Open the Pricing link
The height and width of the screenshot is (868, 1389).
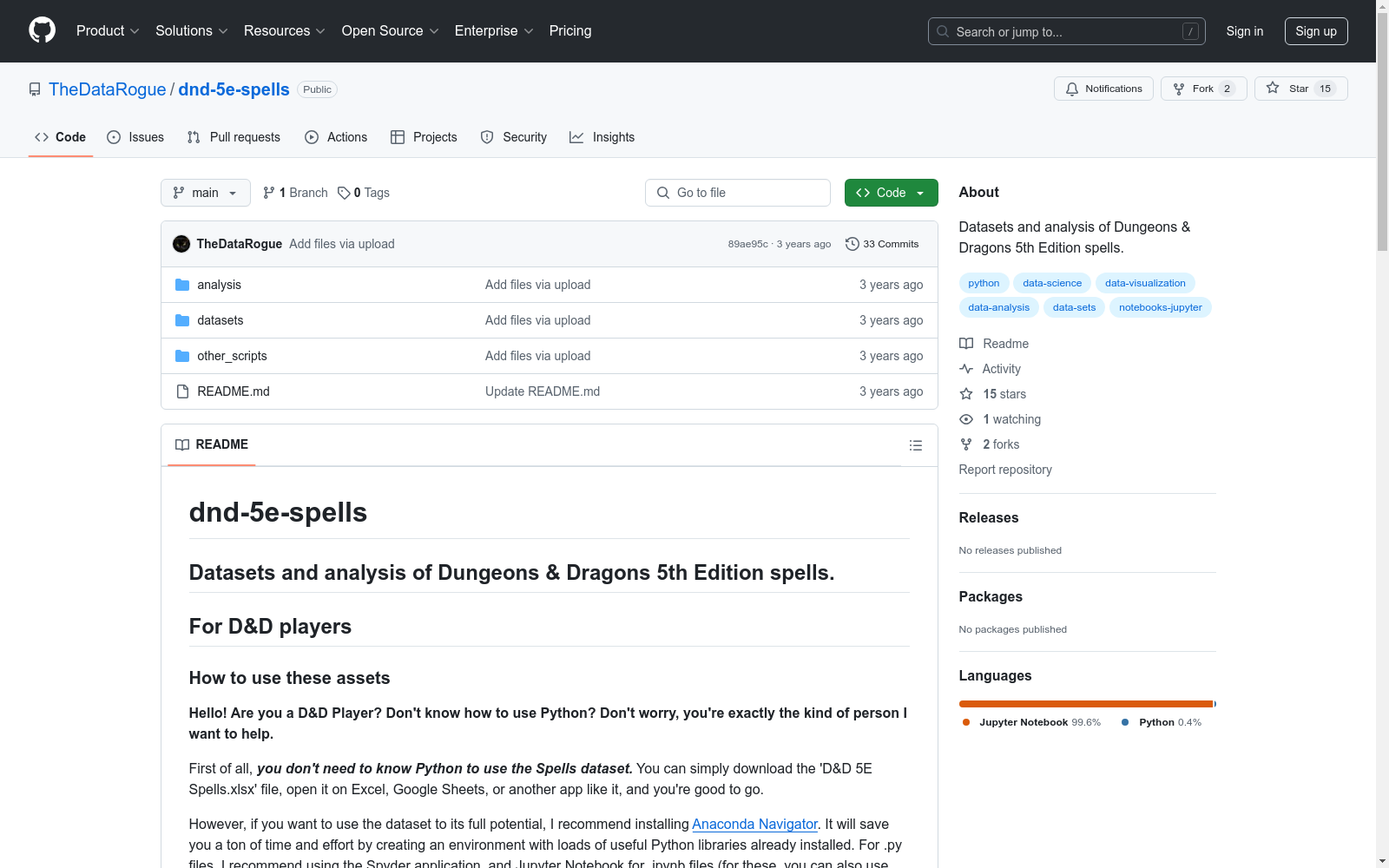(570, 31)
